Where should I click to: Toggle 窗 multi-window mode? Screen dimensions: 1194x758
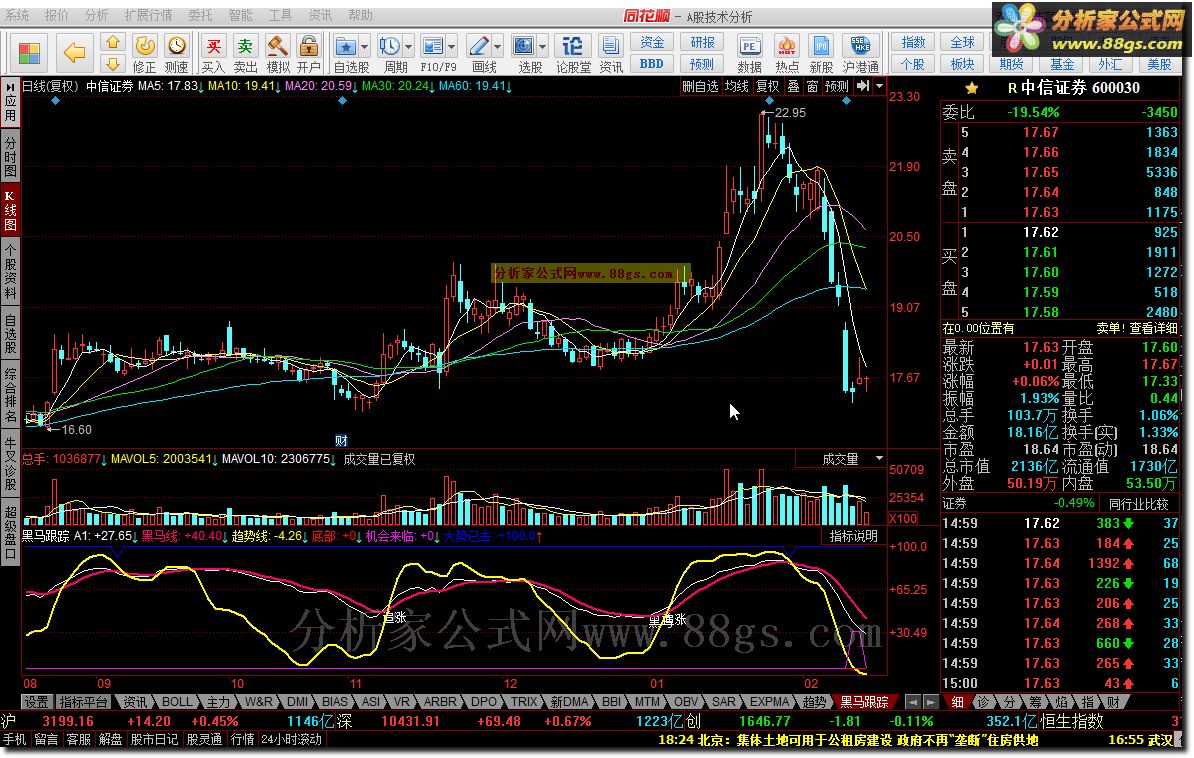pyautogui.click(x=812, y=86)
